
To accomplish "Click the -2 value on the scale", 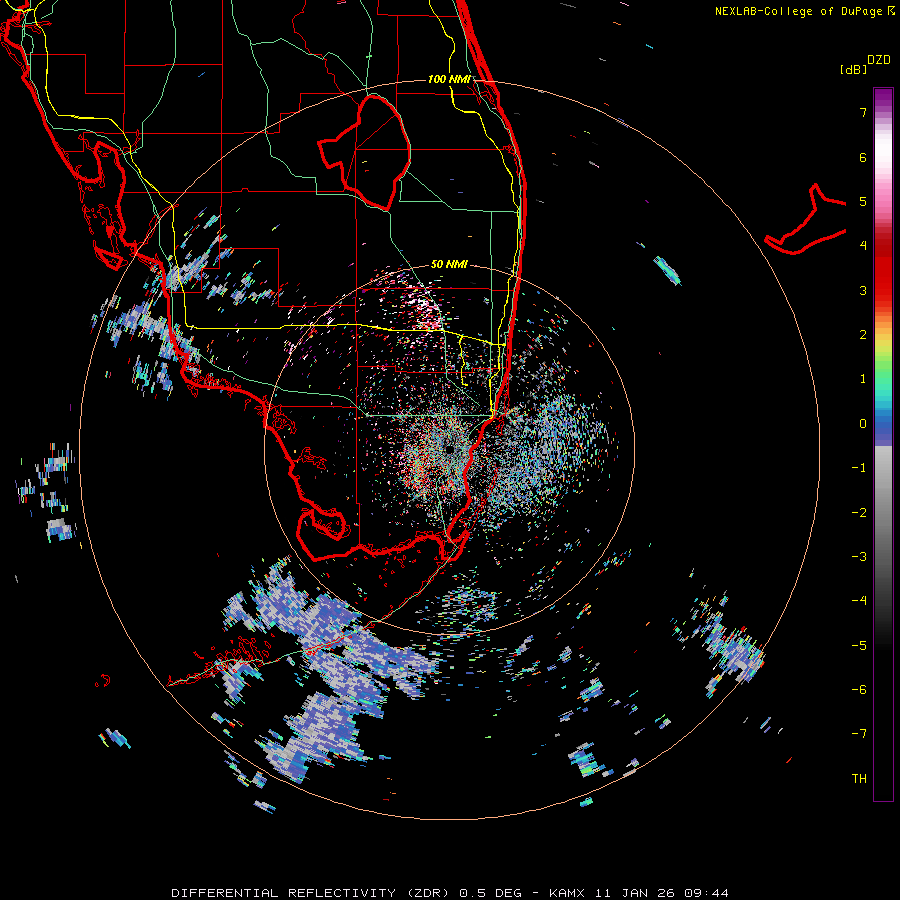I will 859,513.
